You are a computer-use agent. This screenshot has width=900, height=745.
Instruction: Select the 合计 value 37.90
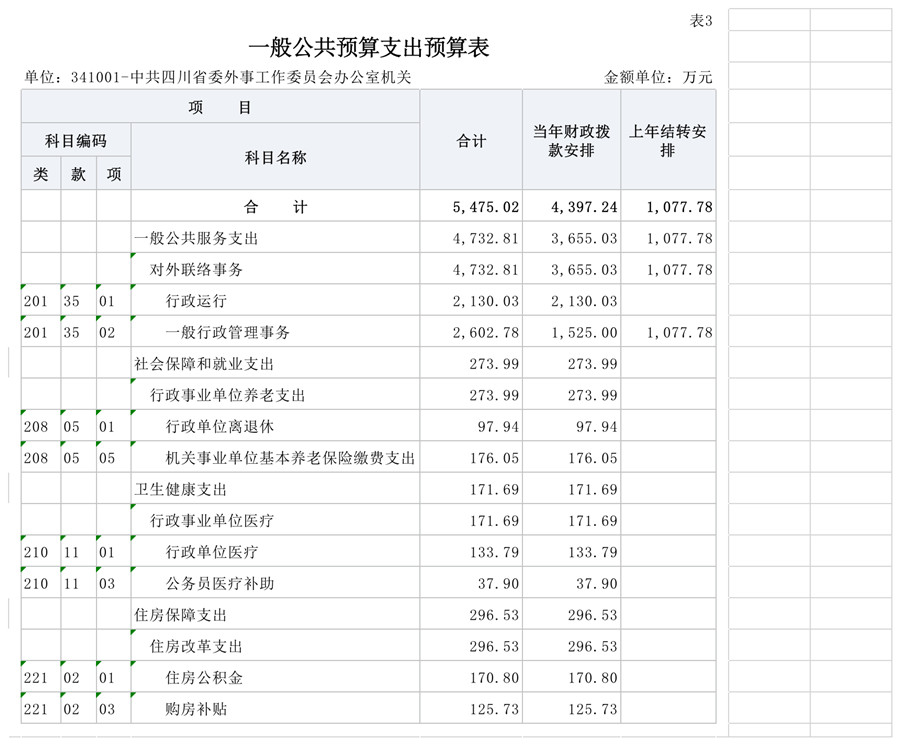click(x=498, y=584)
